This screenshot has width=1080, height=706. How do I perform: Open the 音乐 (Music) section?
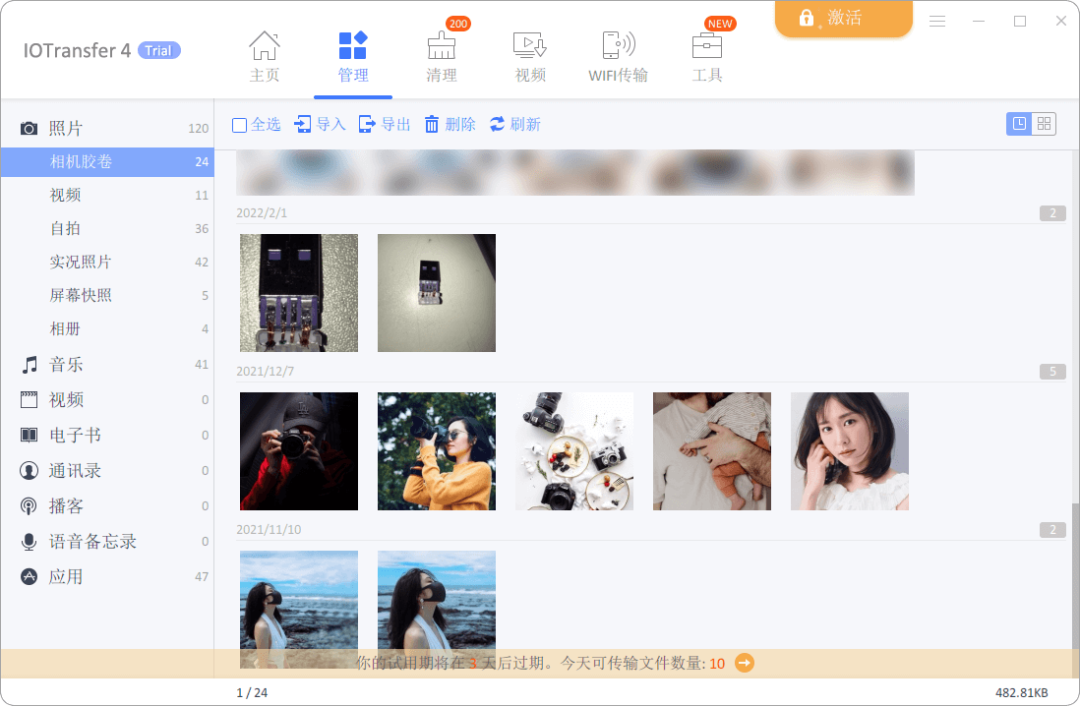tap(66, 364)
